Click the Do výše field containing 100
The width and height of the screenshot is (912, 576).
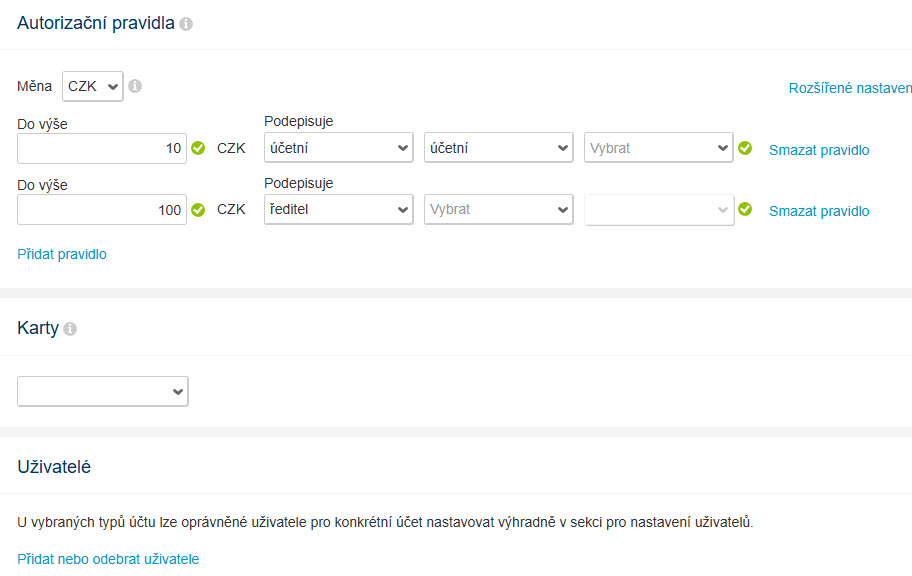(x=102, y=209)
